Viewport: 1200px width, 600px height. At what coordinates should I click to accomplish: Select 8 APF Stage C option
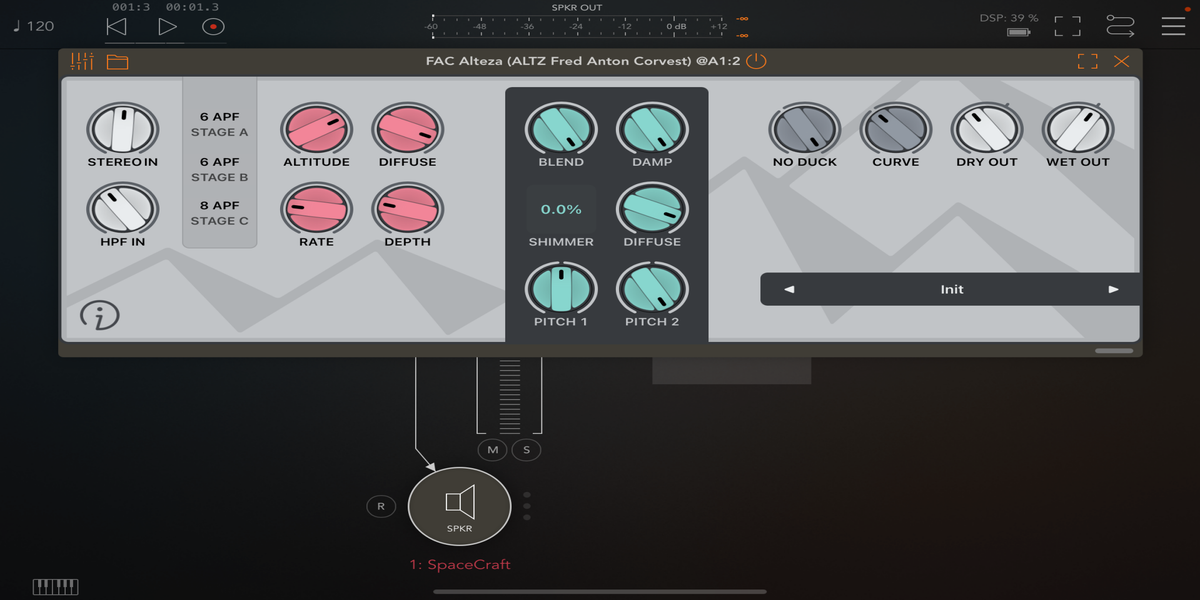tap(219, 212)
